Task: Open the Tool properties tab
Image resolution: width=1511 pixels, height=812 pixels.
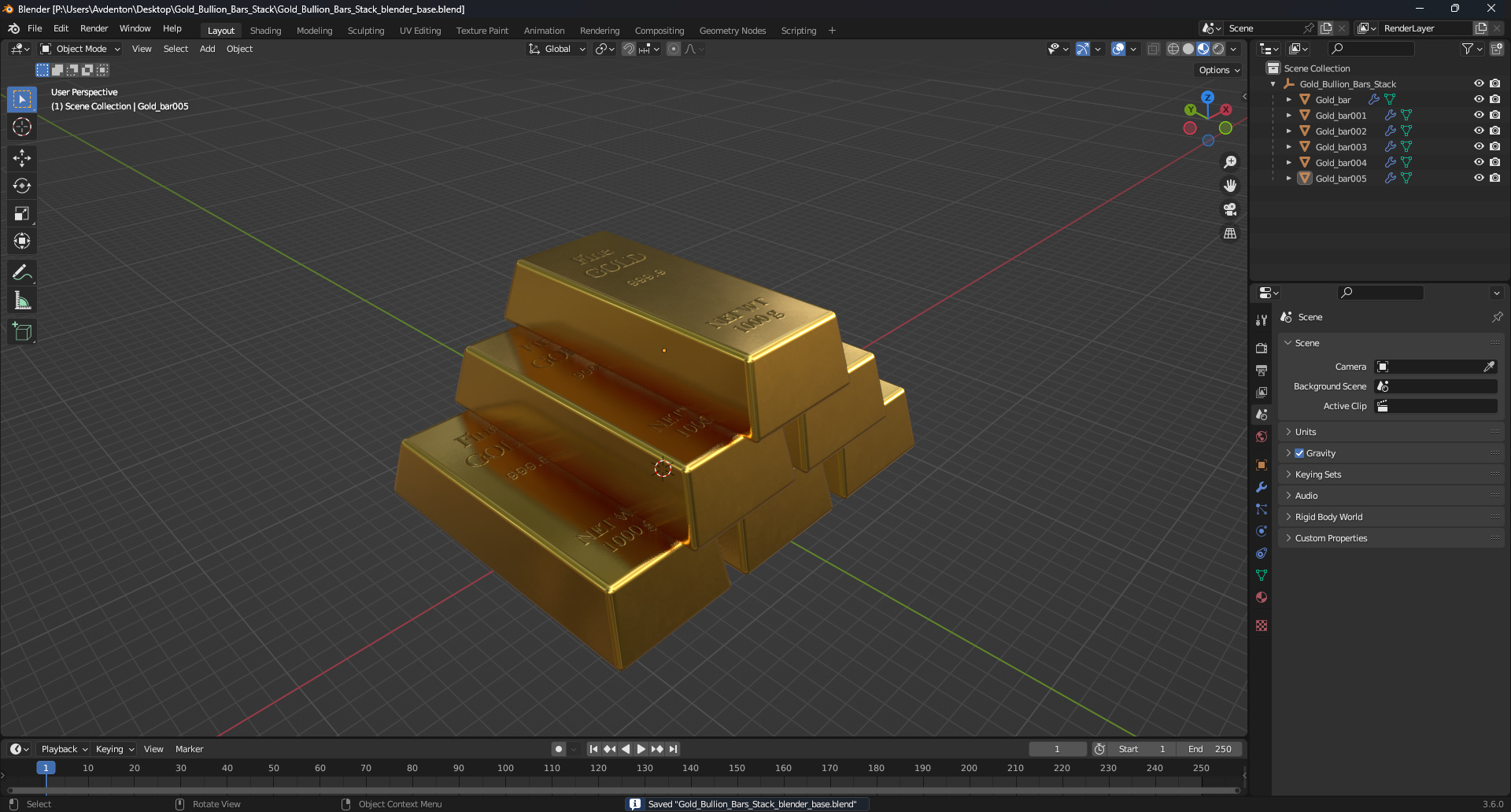Action: coord(1262,320)
